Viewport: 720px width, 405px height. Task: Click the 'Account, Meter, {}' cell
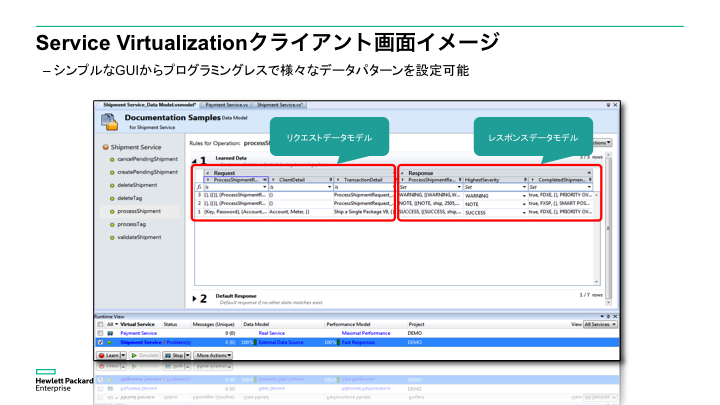[300, 212]
